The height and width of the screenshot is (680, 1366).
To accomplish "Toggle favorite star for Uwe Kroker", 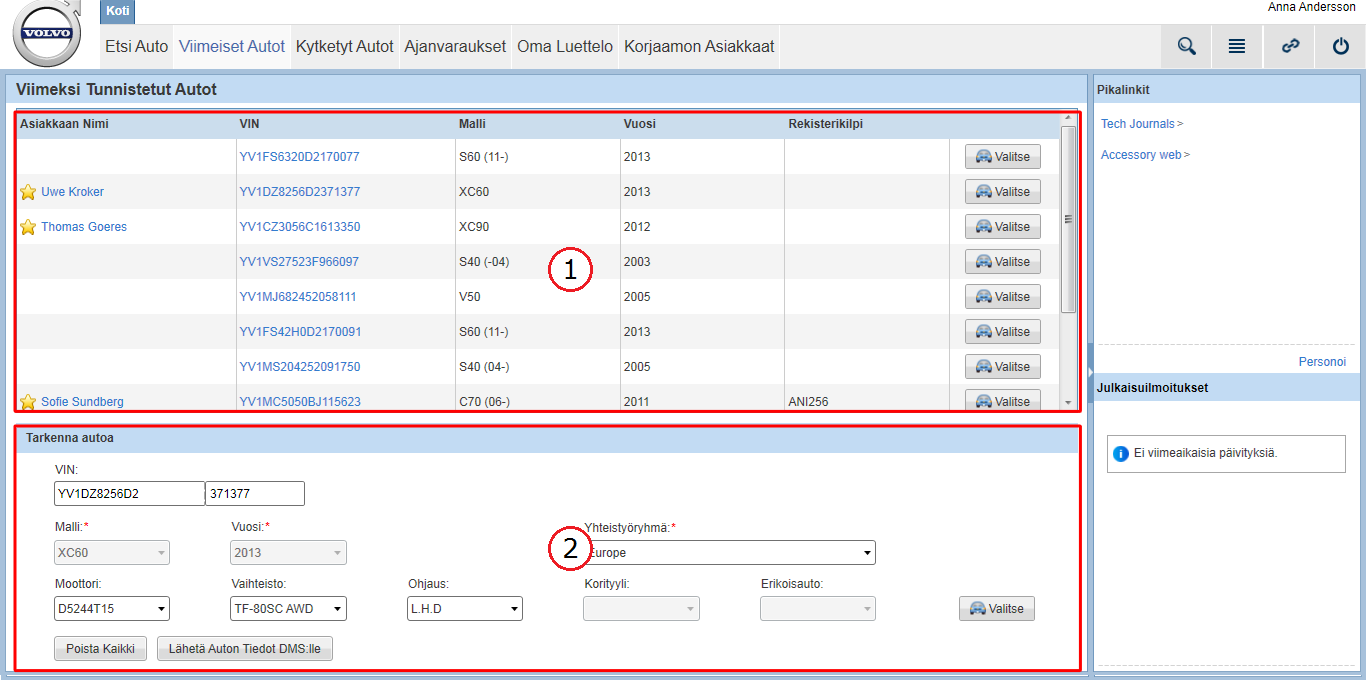I will point(28,192).
